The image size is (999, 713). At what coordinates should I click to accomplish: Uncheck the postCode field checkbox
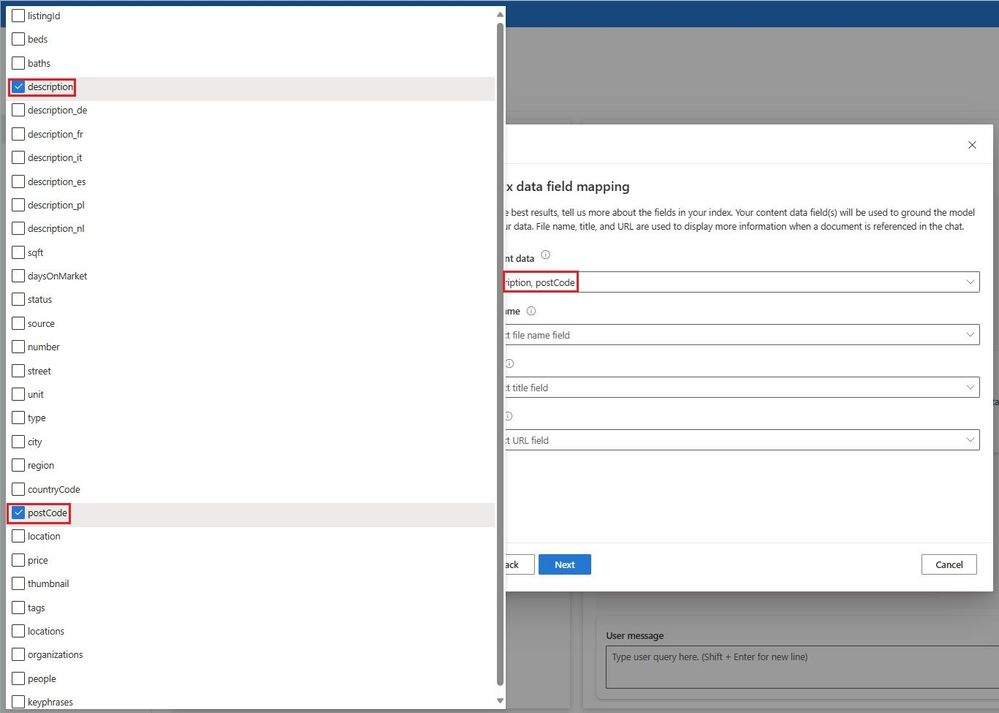18,513
